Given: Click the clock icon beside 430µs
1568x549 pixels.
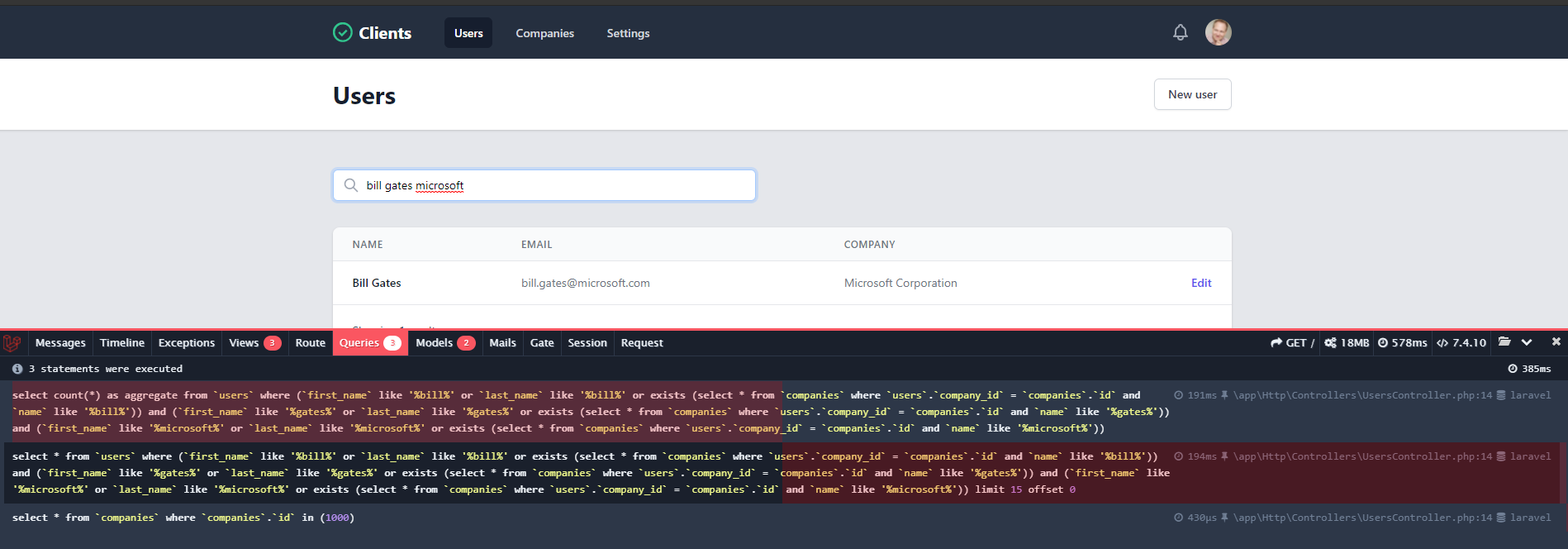Looking at the screenshot, I should tap(1179, 518).
